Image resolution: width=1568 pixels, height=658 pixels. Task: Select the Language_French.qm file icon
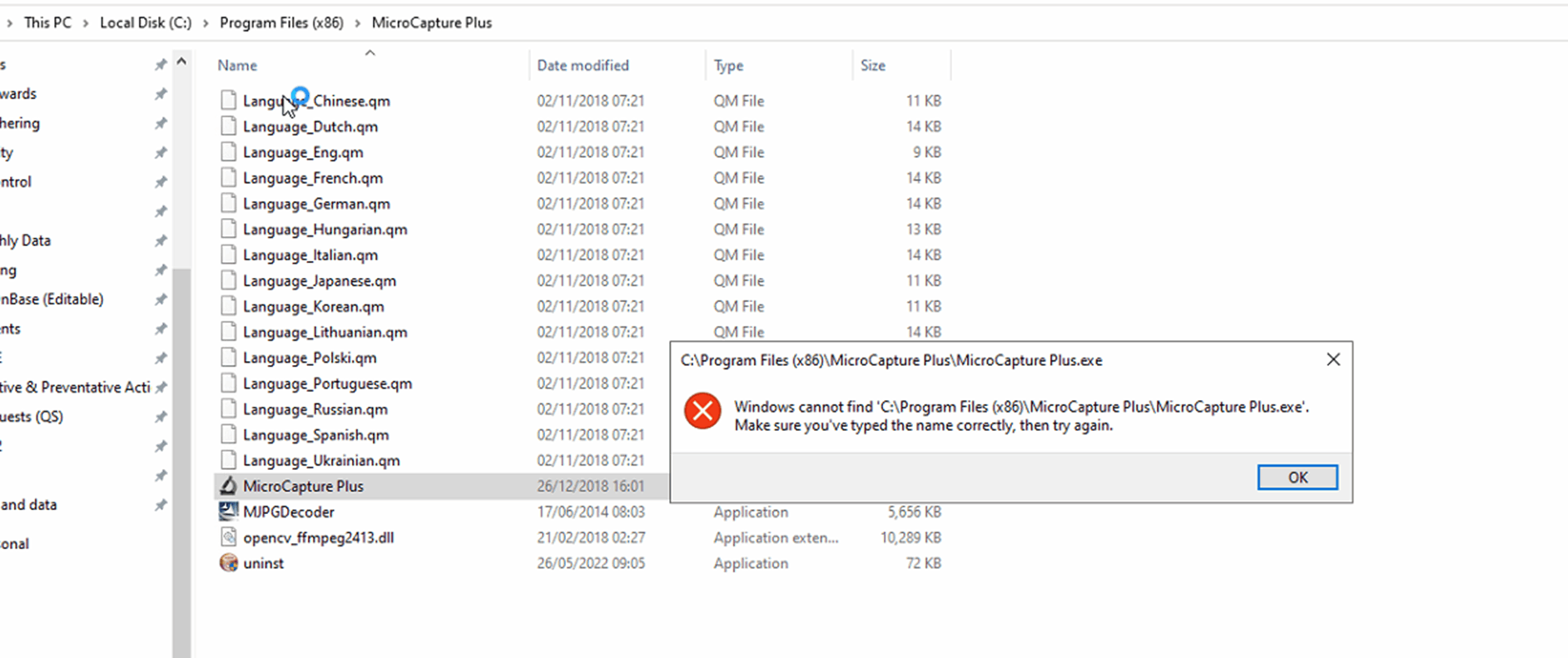(x=228, y=178)
